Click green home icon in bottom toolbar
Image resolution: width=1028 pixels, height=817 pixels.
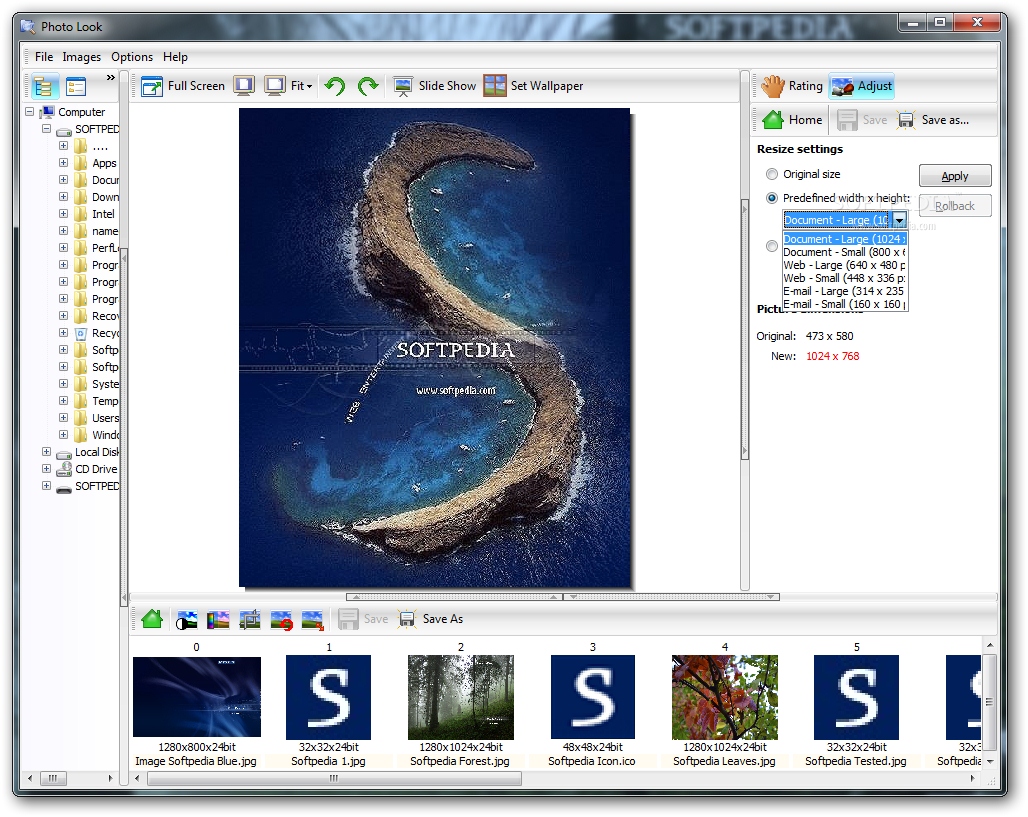coord(152,619)
